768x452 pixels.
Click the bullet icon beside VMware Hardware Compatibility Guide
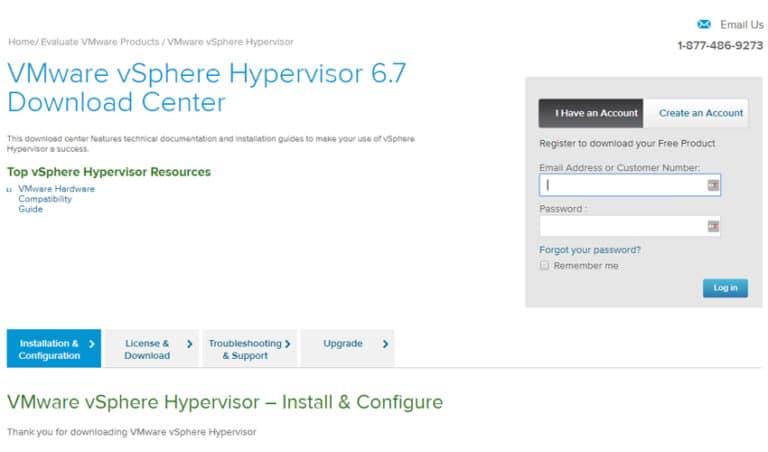pyautogui.click(x=9, y=190)
